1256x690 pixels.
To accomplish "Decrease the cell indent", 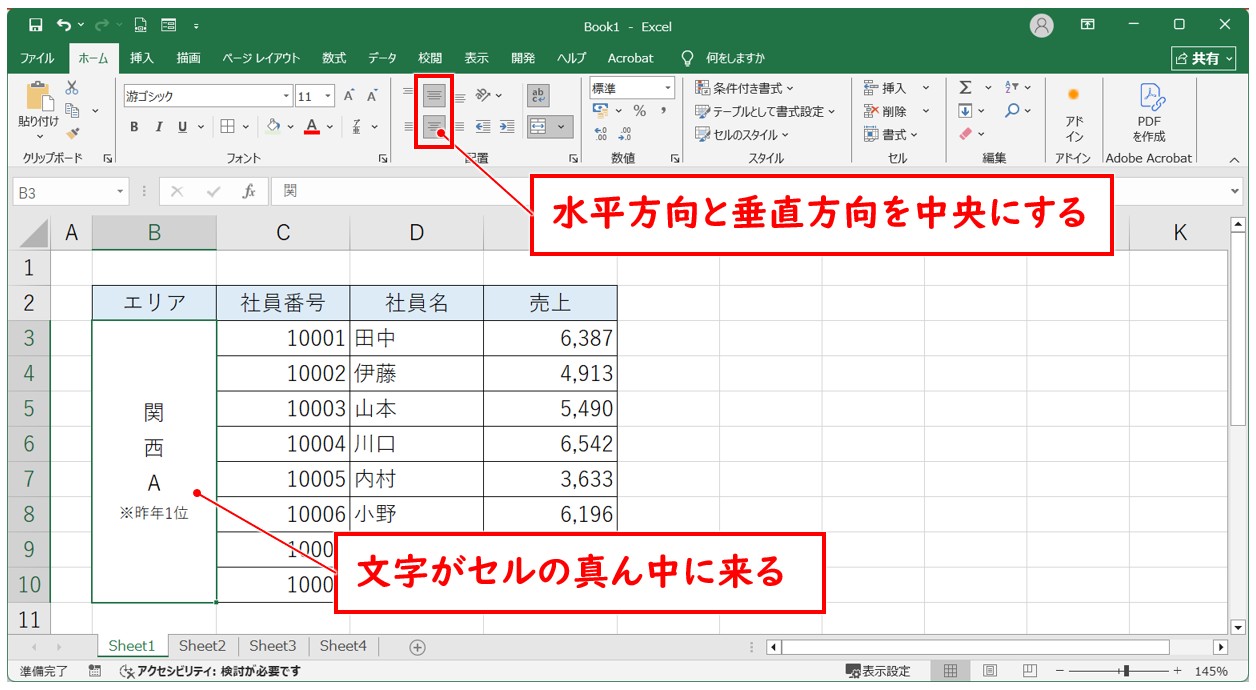I will (x=483, y=127).
